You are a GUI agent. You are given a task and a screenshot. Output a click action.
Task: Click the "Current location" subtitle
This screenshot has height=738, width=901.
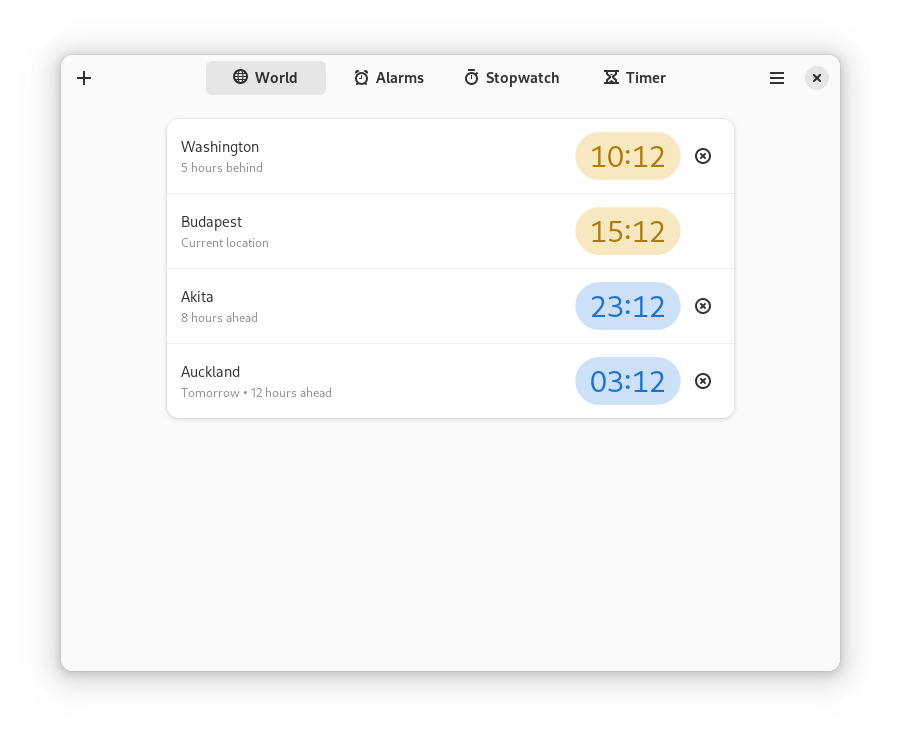pos(225,243)
